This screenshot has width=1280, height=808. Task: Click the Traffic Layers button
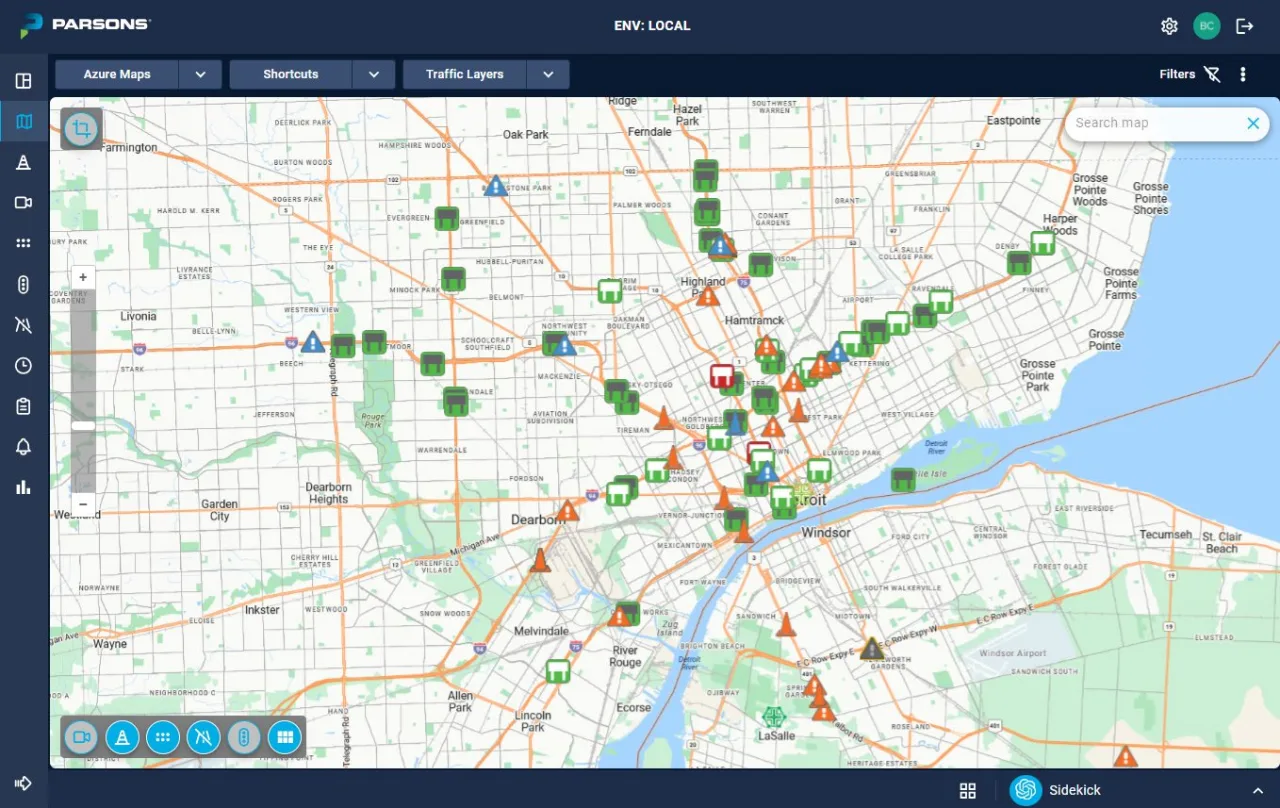[465, 75]
